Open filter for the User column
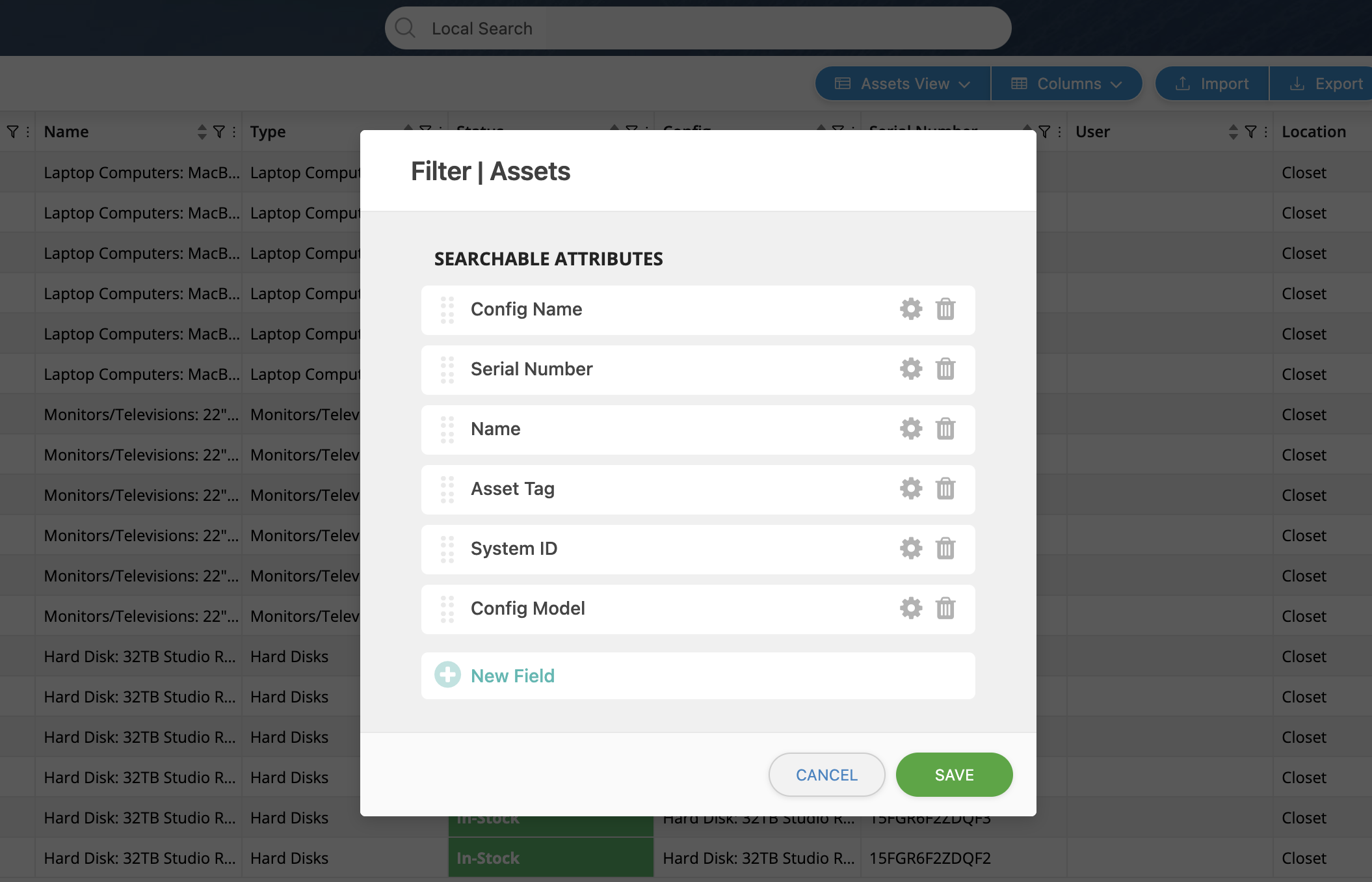 [x=1250, y=132]
